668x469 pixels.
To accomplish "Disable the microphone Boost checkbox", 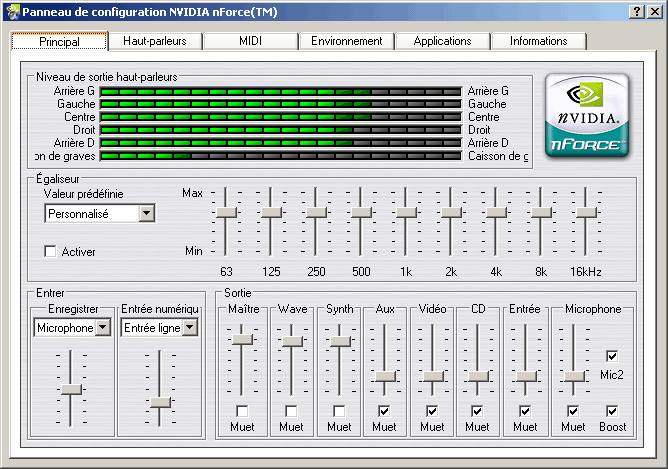I will click(x=612, y=411).
